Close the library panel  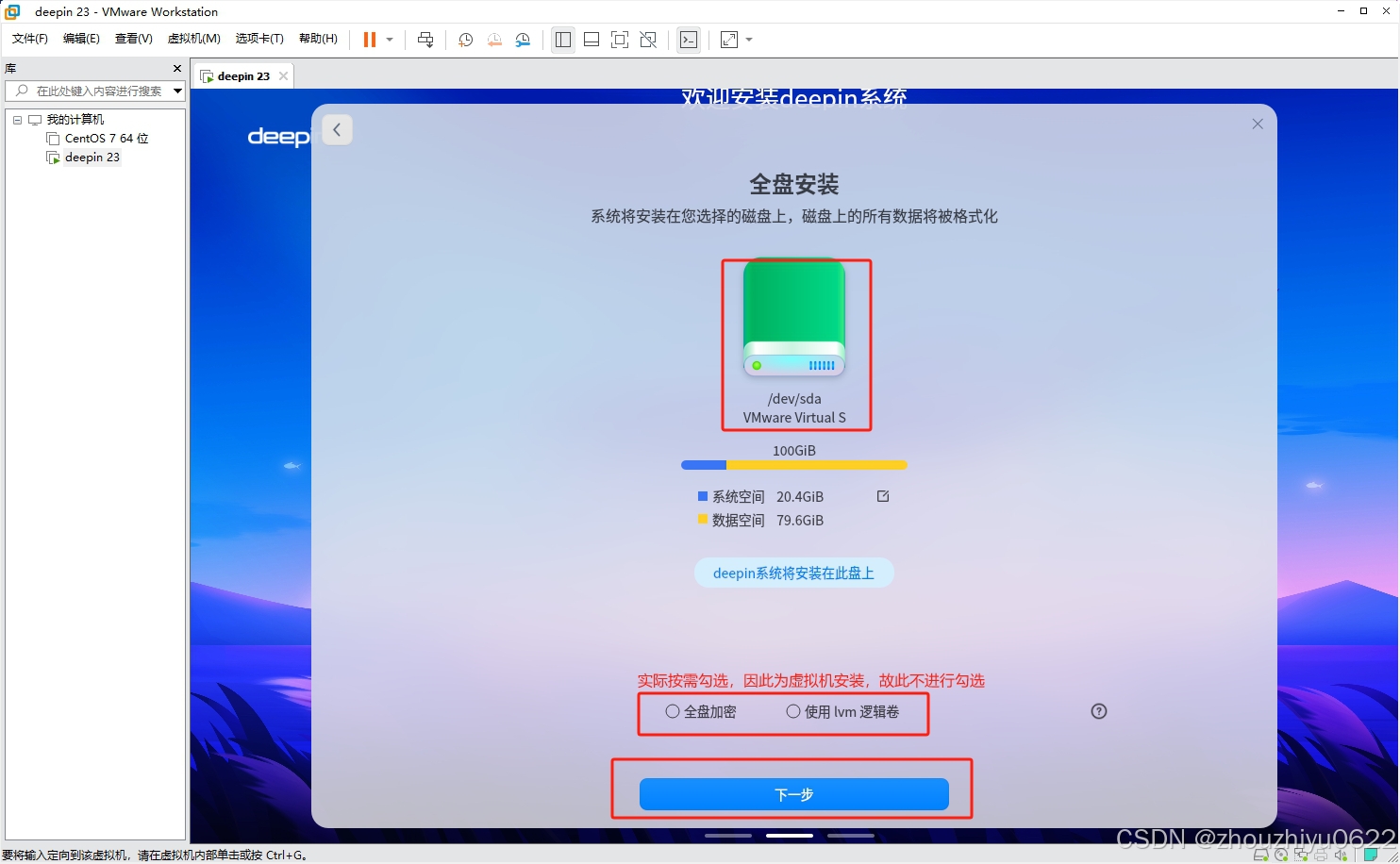point(177,69)
